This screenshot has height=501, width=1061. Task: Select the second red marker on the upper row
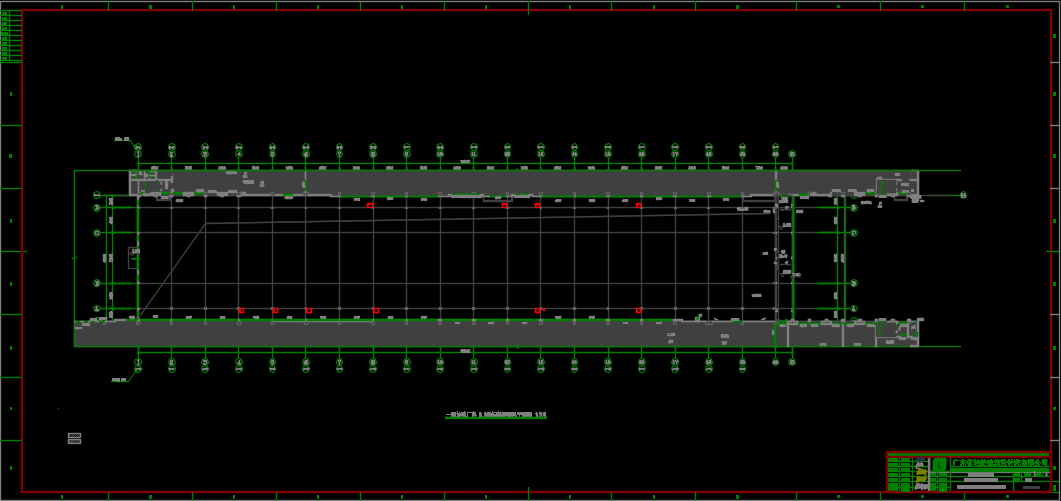coord(504,205)
